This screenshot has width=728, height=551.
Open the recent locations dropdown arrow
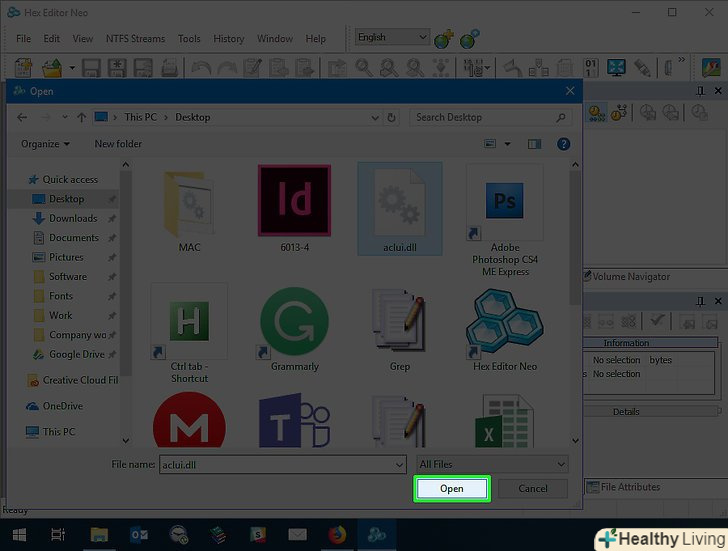[65, 117]
